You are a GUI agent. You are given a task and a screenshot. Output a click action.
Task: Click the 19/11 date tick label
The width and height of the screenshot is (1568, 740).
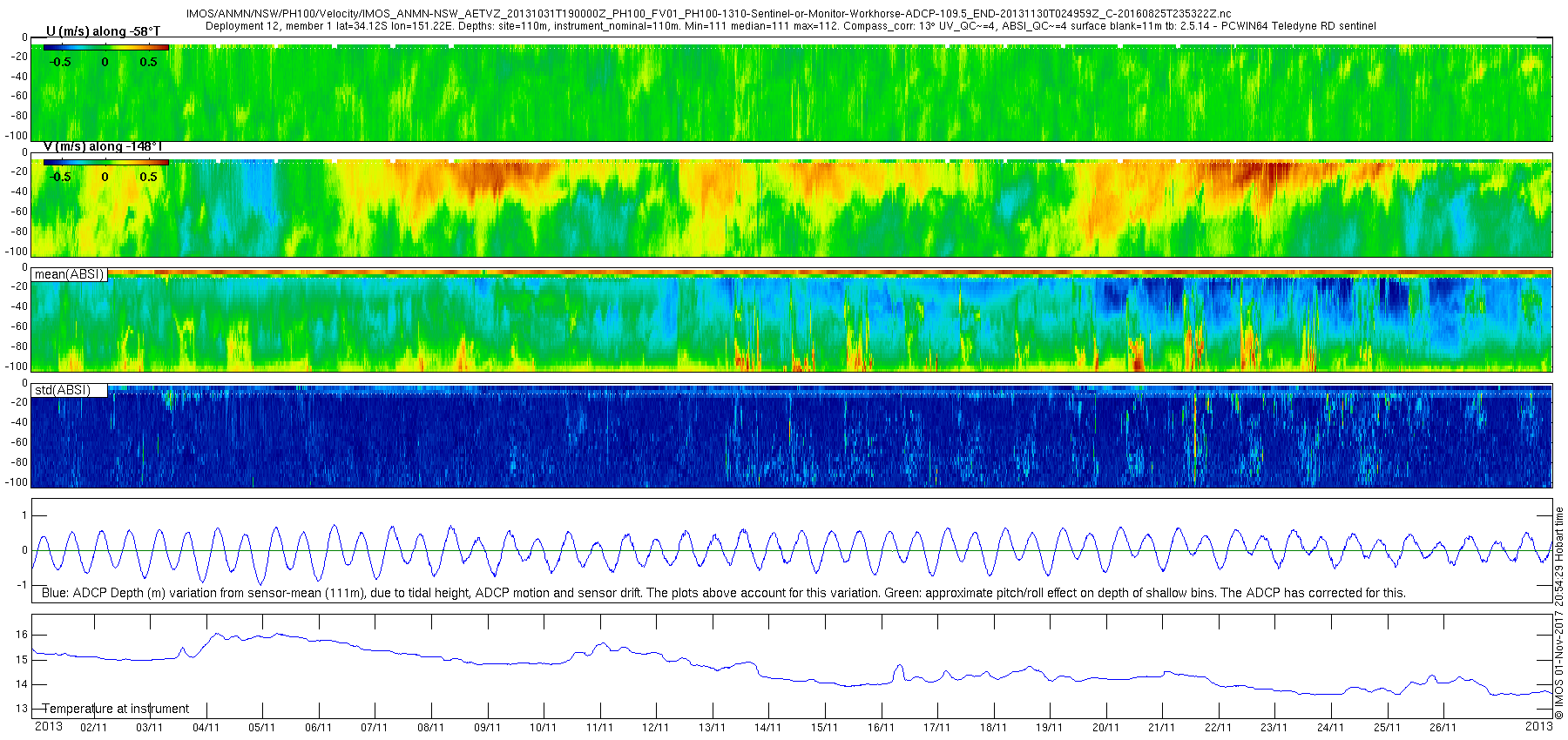click(1049, 728)
